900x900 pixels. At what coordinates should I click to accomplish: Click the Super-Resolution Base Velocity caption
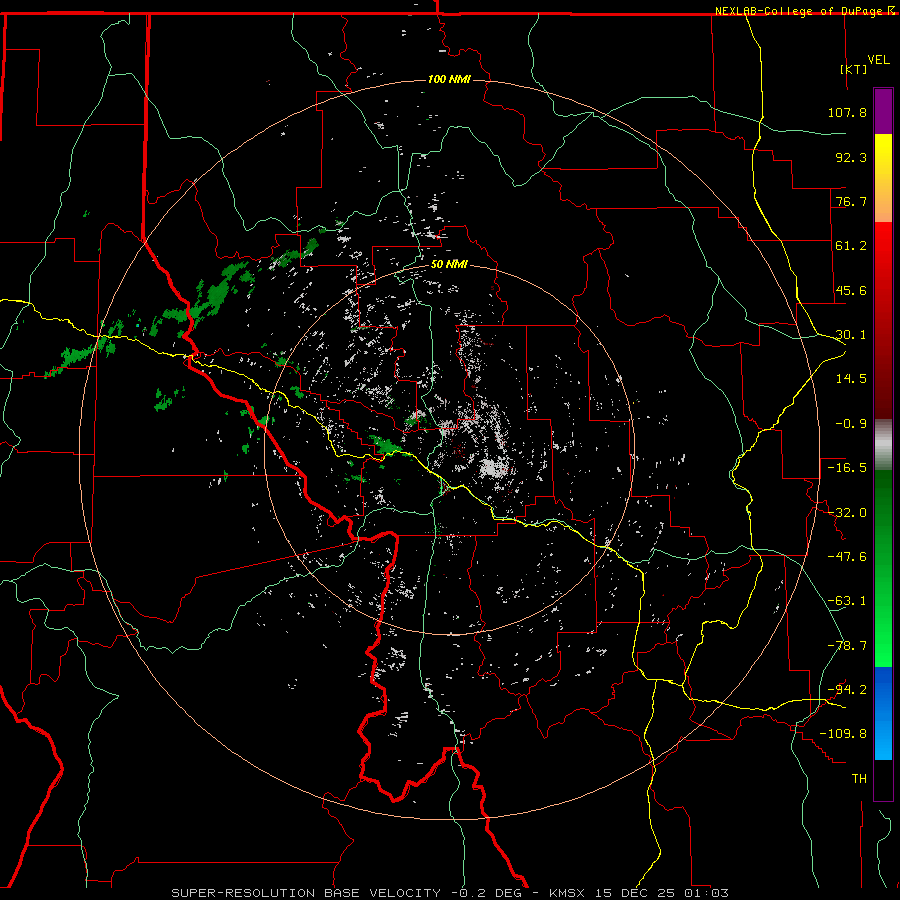pos(450,893)
